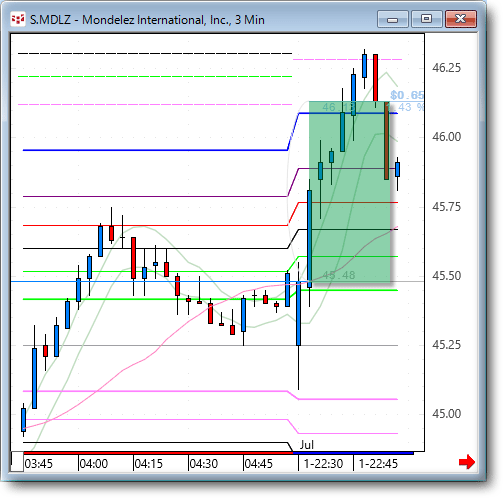Viewport: 504px width, 499px height.
Task: Close the S.MDLZ chart window
Action: 461,19
